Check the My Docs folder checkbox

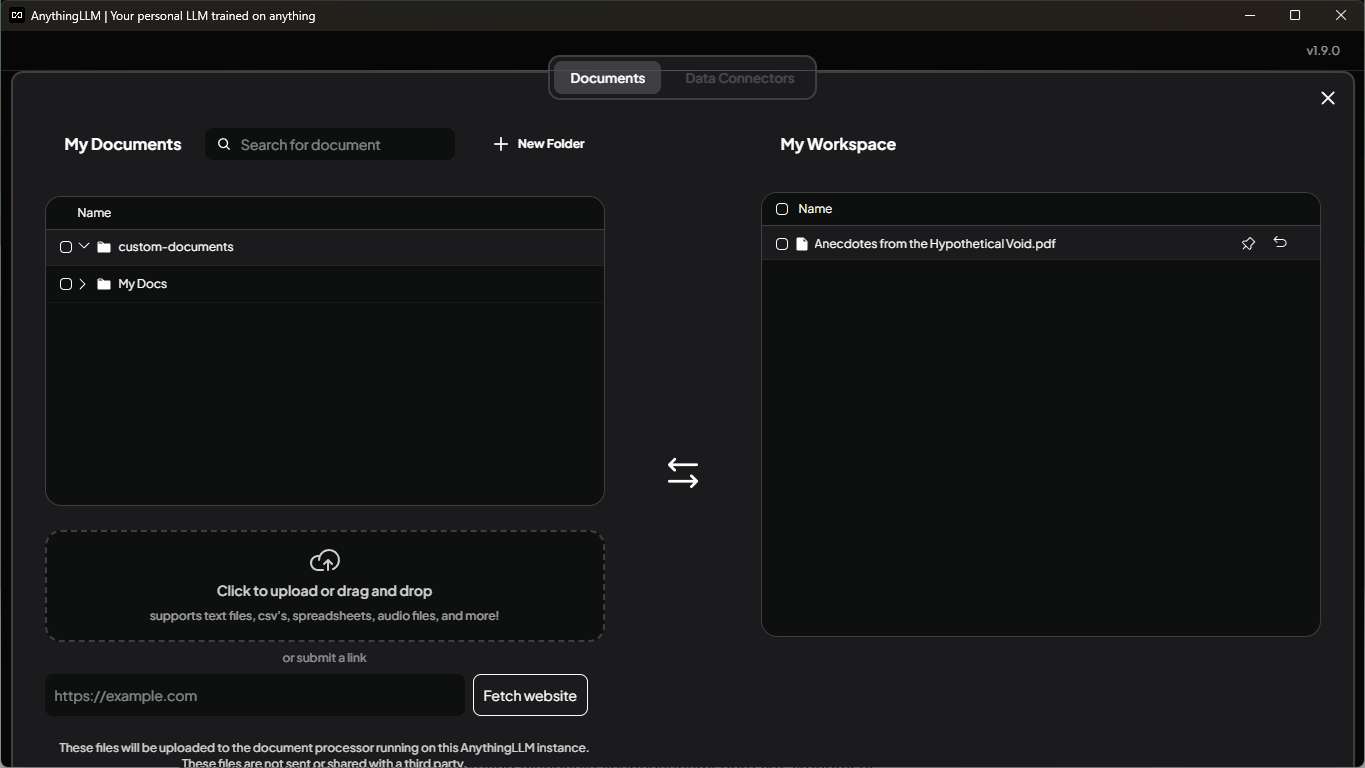click(66, 284)
